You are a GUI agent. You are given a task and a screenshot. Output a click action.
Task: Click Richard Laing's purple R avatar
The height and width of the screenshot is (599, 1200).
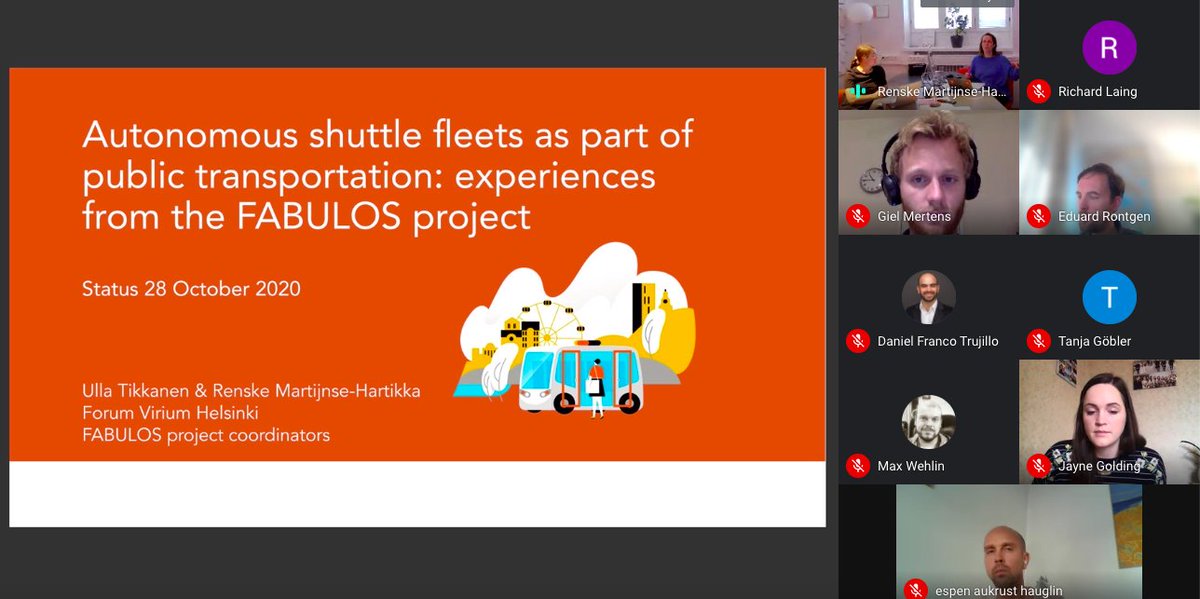tap(1109, 47)
